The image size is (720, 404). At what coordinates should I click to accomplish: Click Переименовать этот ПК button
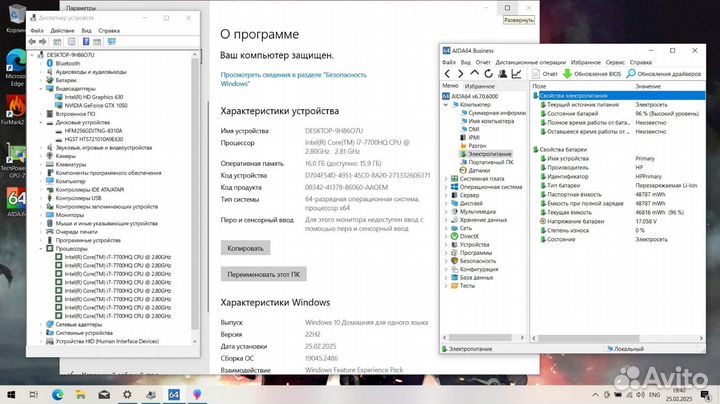click(x=264, y=274)
